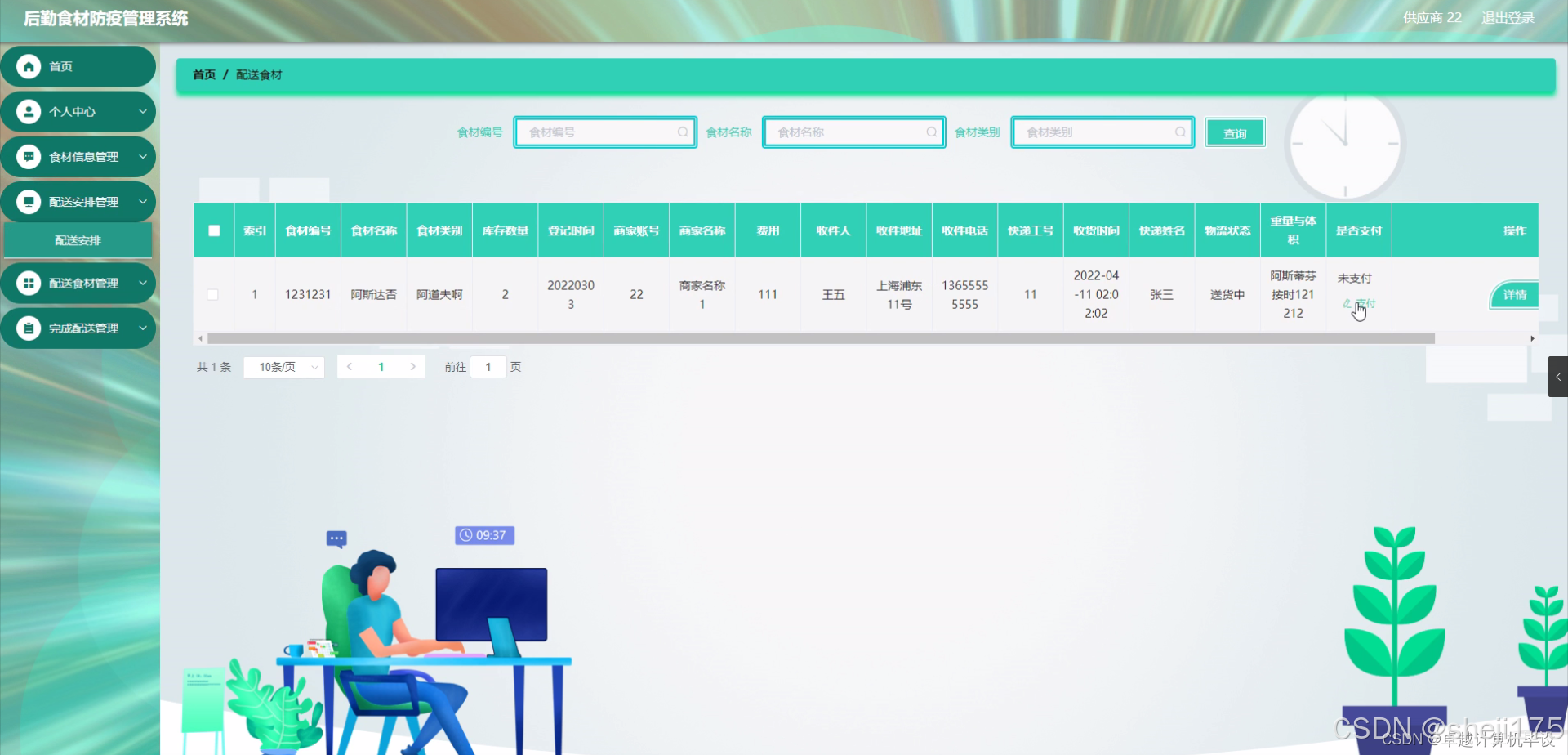
Task: Open the 10条/页 page size dropdown
Action: (x=284, y=368)
